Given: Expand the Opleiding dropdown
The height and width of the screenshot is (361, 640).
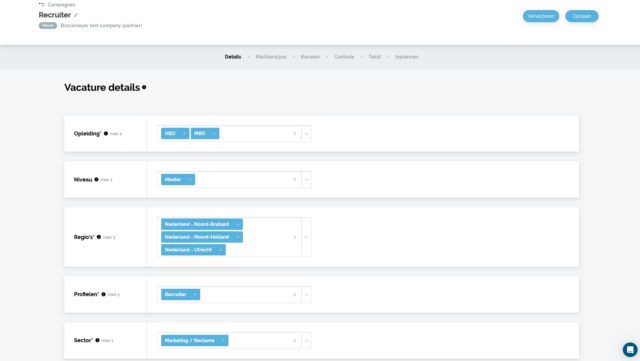Looking at the screenshot, I should 307,134.
